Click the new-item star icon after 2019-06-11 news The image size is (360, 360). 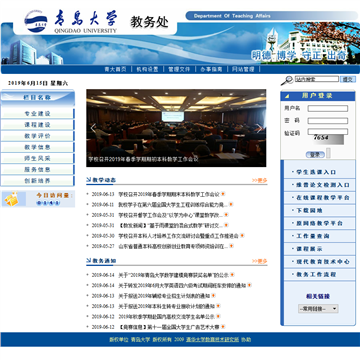coord(231,204)
